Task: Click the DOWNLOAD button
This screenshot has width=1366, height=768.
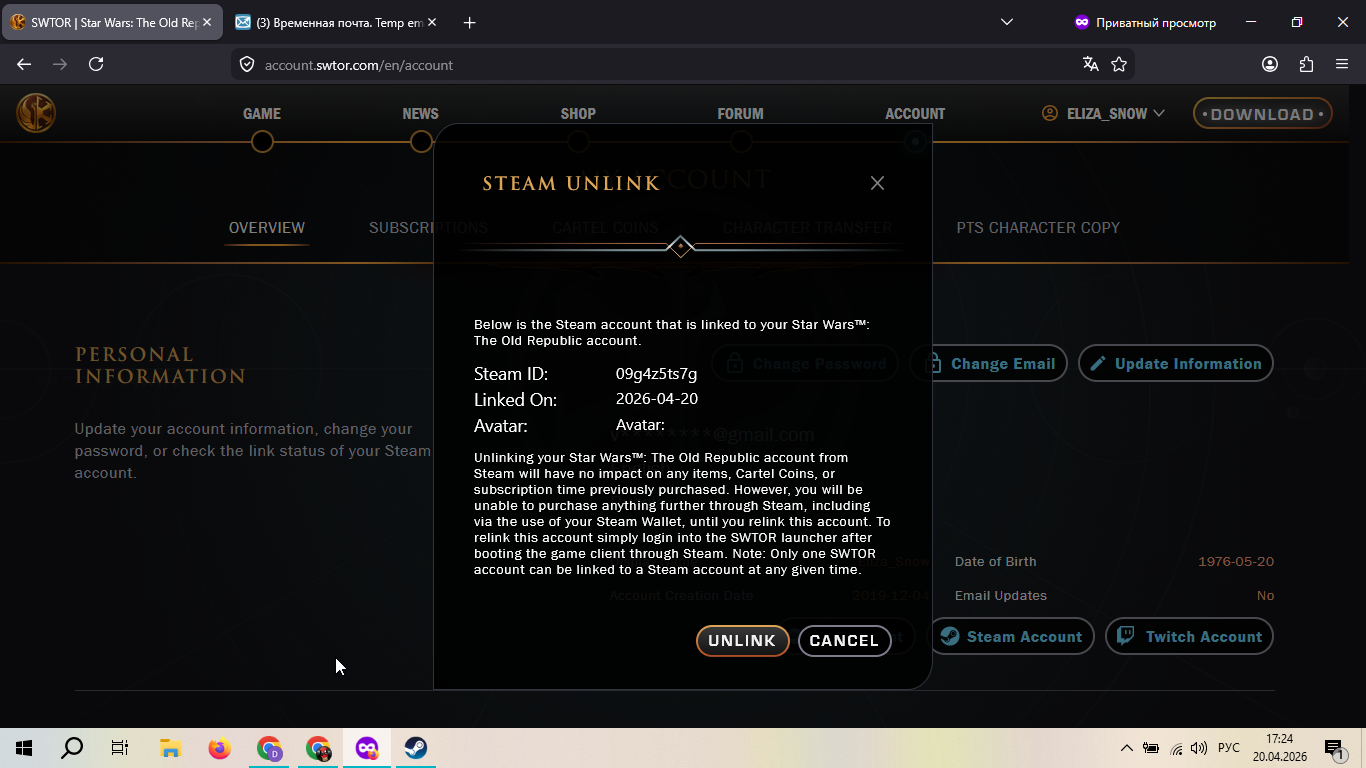Action: (x=1262, y=114)
